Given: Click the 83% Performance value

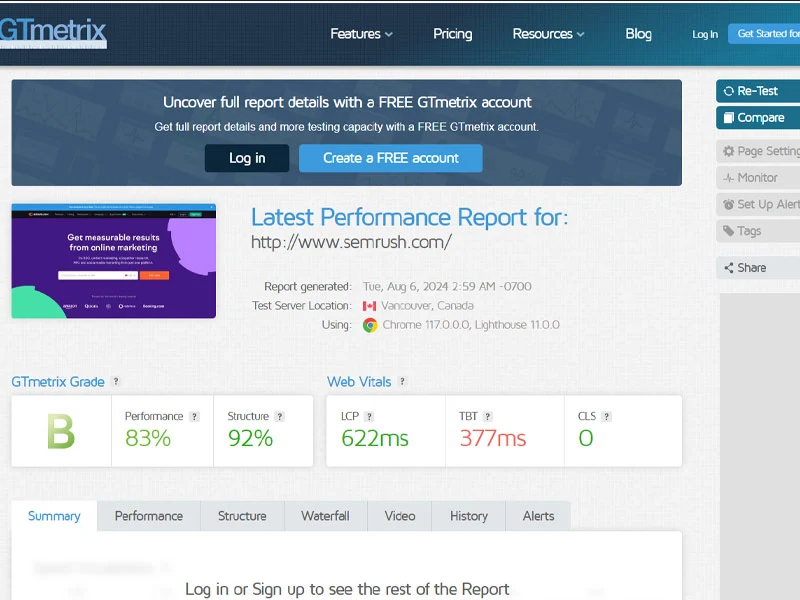Looking at the screenshot, I should 148,438.
